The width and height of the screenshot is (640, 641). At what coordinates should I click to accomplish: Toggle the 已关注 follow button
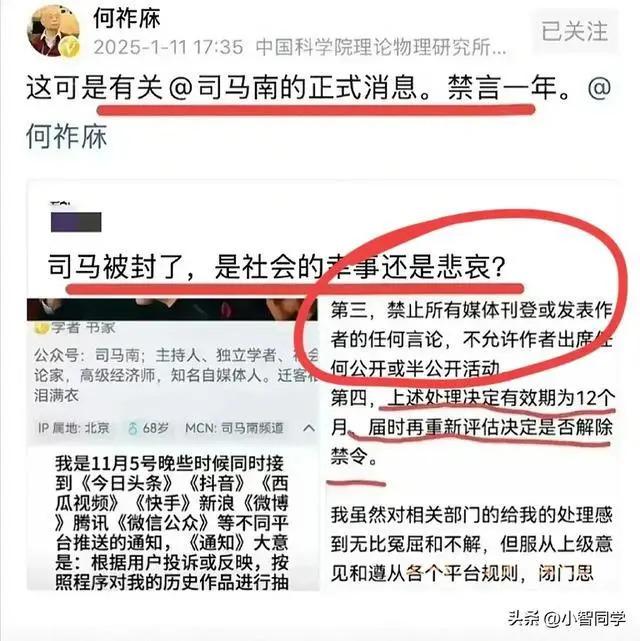coord(575,31)
